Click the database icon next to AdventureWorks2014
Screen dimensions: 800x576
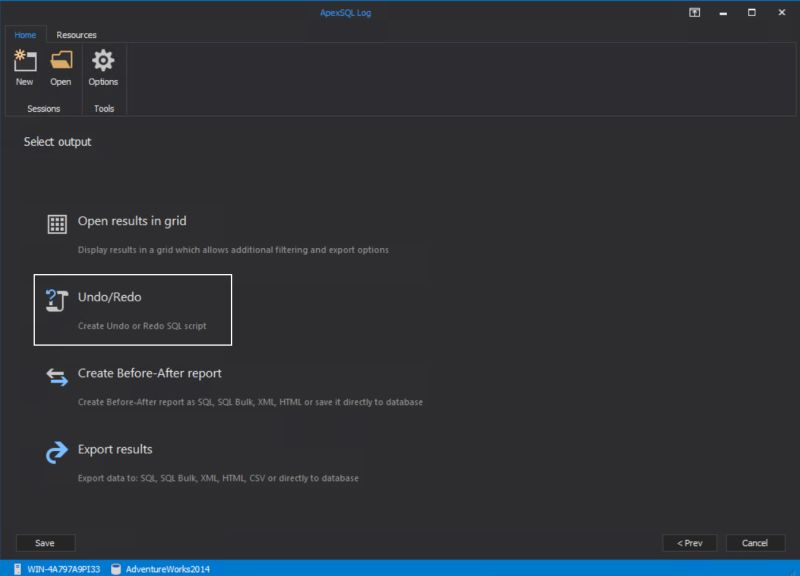tap(118, 567)
